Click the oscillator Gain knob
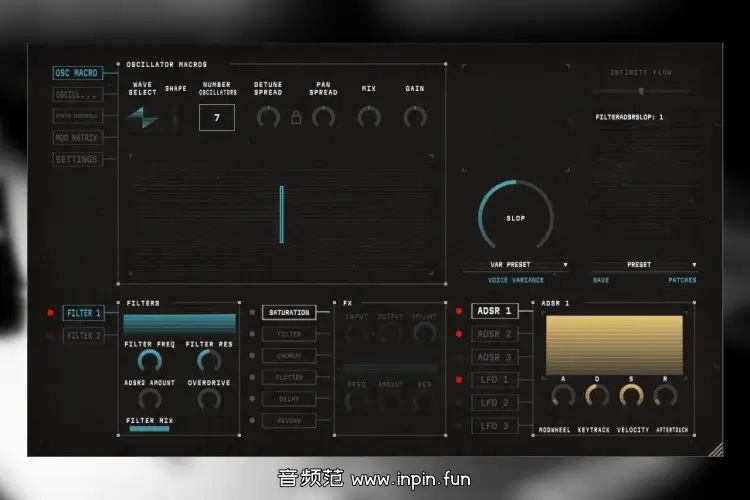Screen dimensions: 750x500 (x=415, y=117)
